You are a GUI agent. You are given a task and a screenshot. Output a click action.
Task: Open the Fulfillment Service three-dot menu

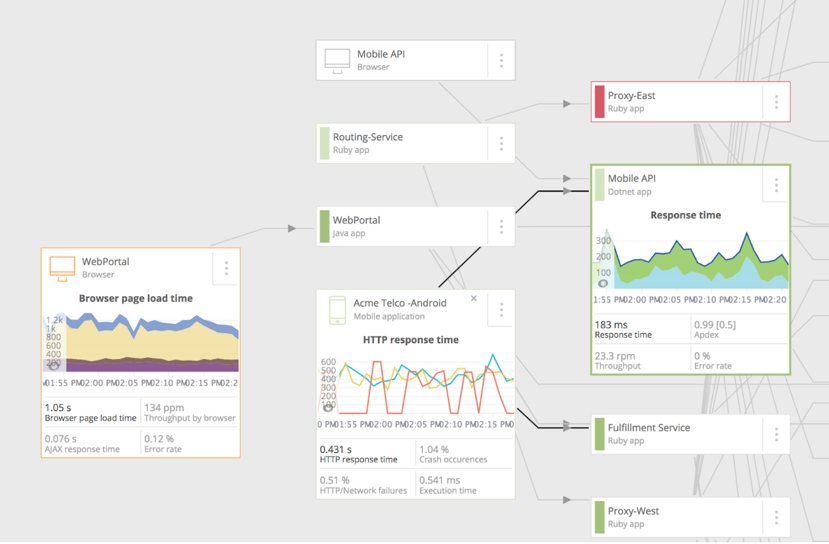pyautogui.click(x=776, y=434)
